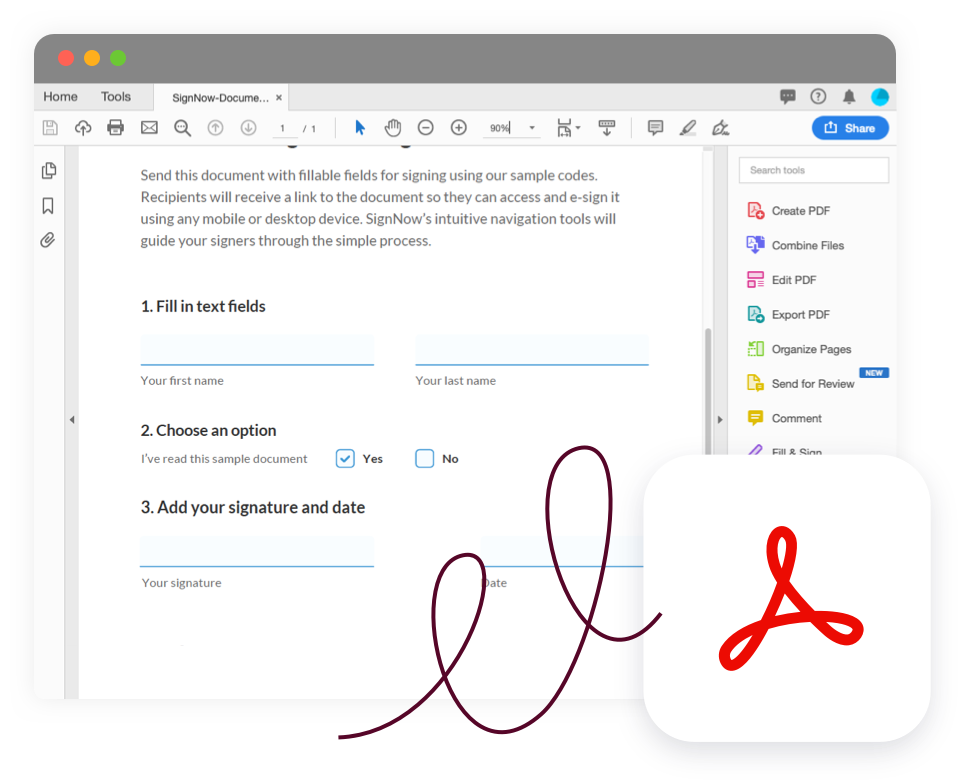
Task: Open the Help question mark icon
Action: click(818, 96)
